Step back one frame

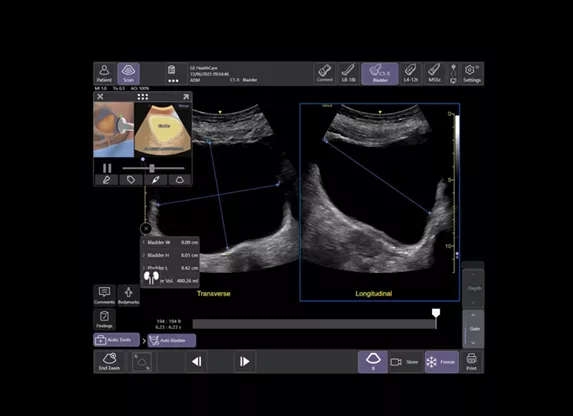coord(197,362)
